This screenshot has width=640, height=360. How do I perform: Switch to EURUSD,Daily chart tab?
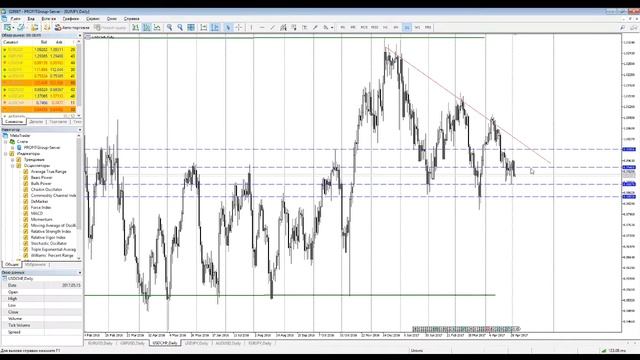click(100, 343)
